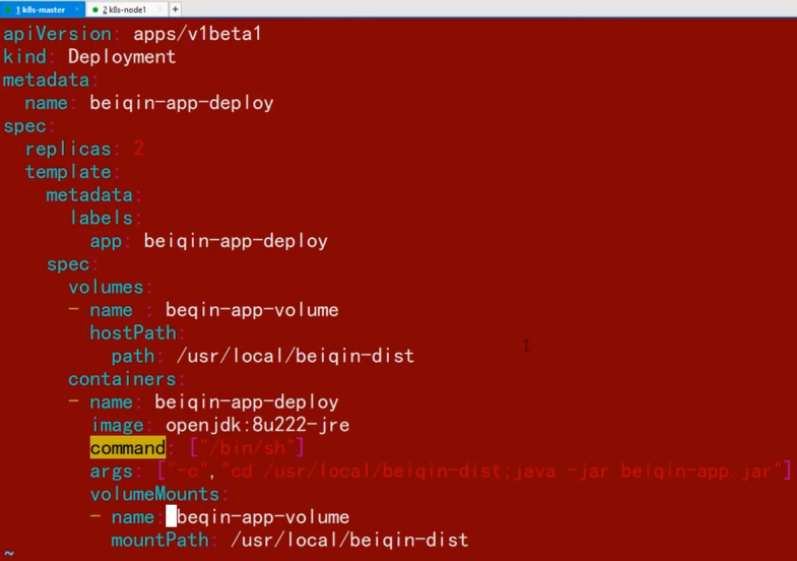Screen dimensions: 797x561
Task: Click the metadata name value beiqin-app-deploy
Action: [181, 103]
